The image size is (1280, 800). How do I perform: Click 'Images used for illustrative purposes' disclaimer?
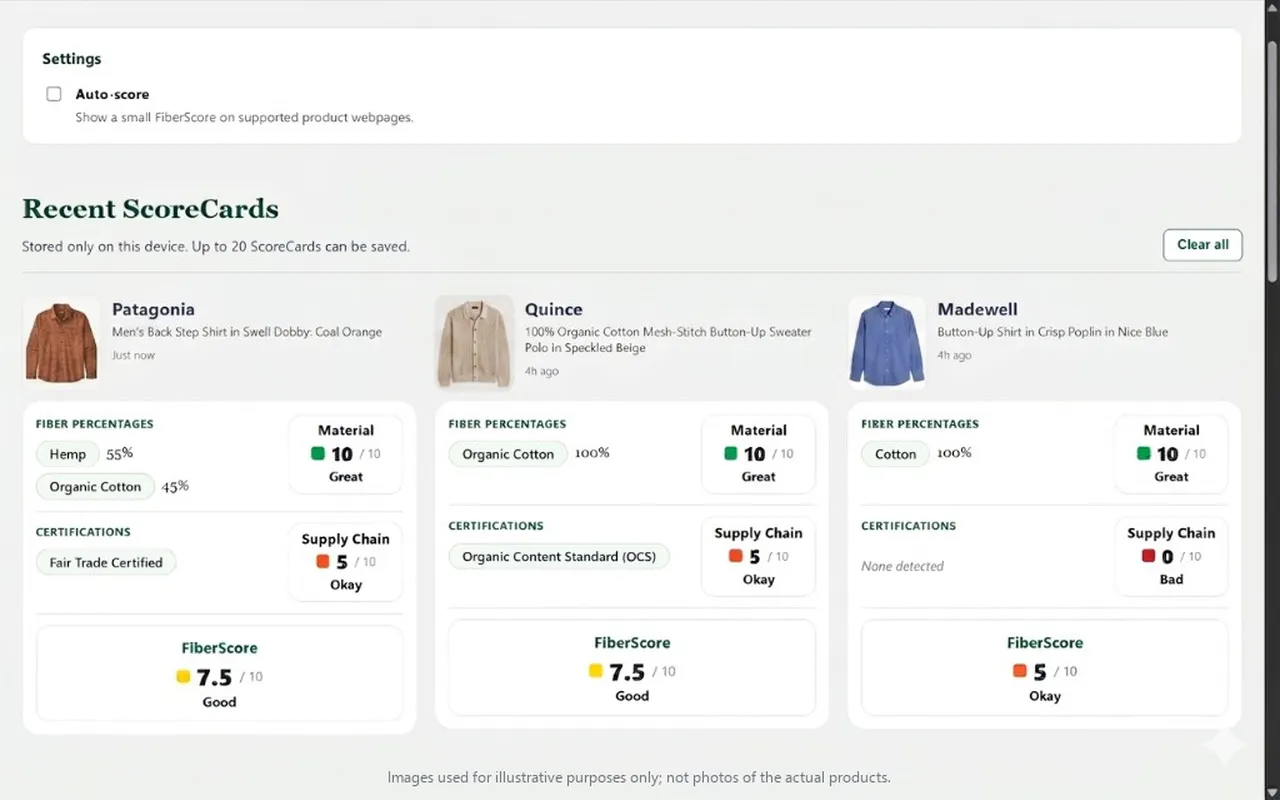tap(639, 777)
